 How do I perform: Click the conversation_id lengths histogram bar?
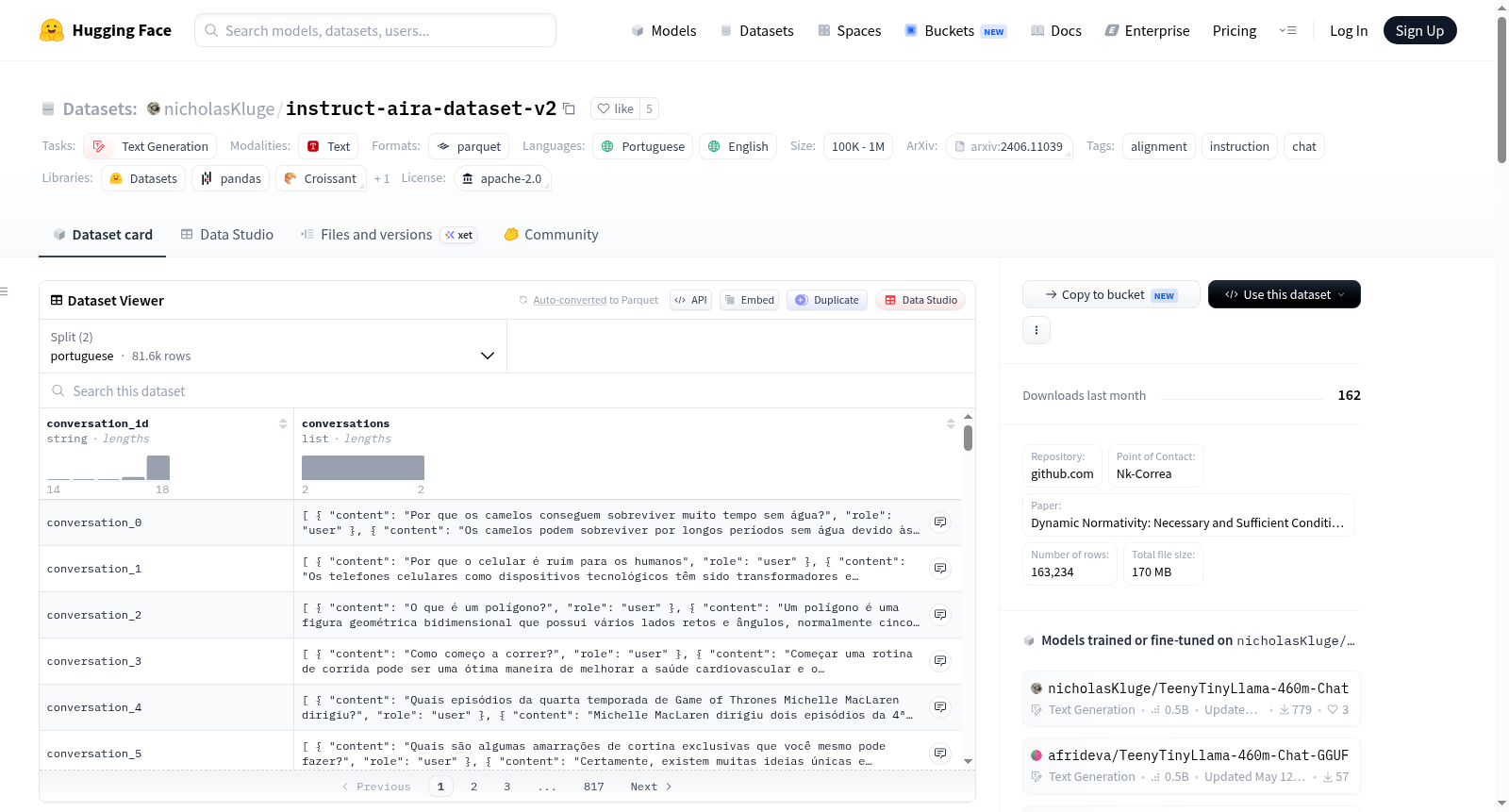(158, 468)
